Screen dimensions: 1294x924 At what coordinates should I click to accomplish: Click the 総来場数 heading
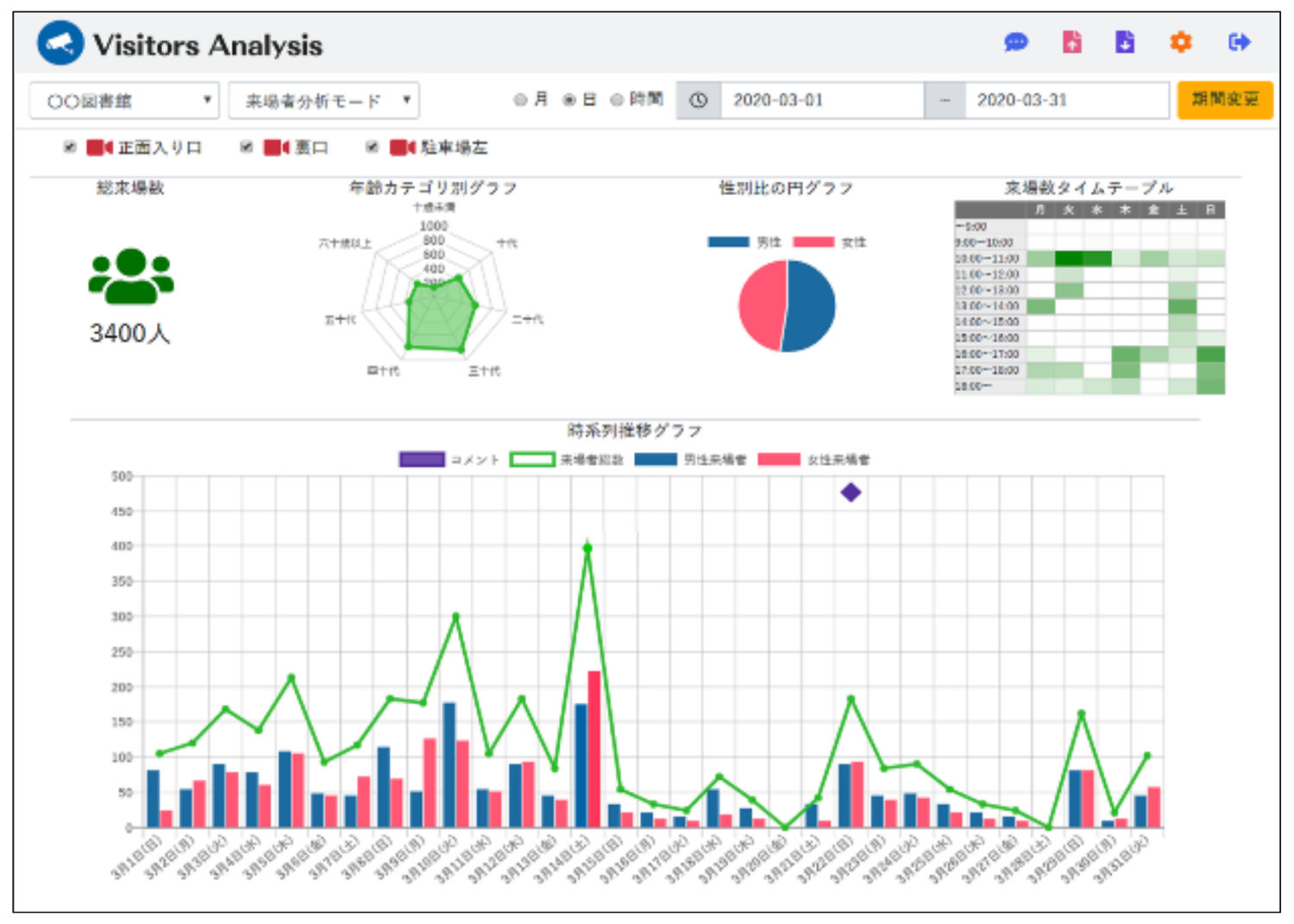[130, 188]
